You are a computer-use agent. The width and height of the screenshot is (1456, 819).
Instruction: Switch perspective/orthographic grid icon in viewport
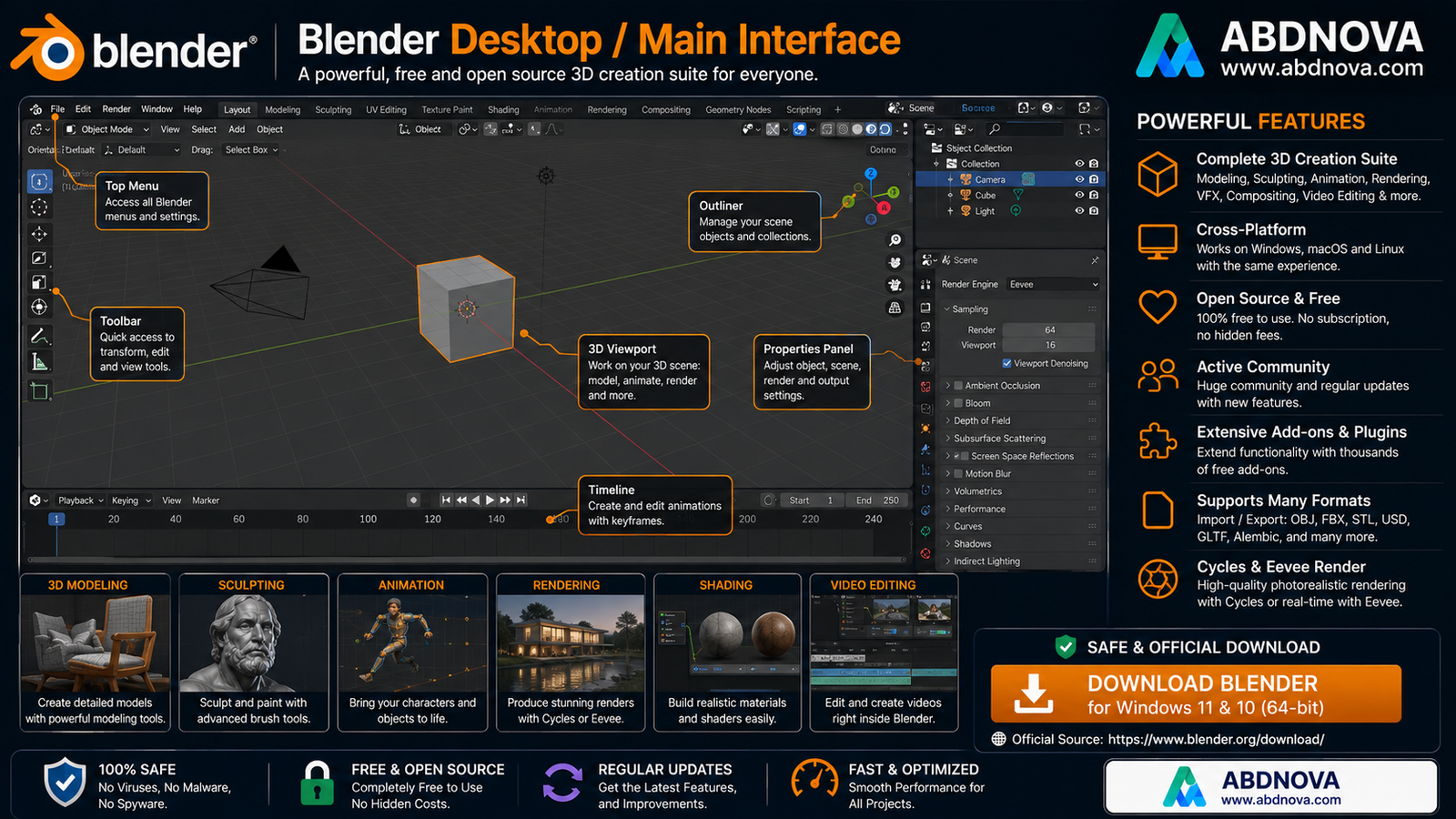[x=895, y=308]
